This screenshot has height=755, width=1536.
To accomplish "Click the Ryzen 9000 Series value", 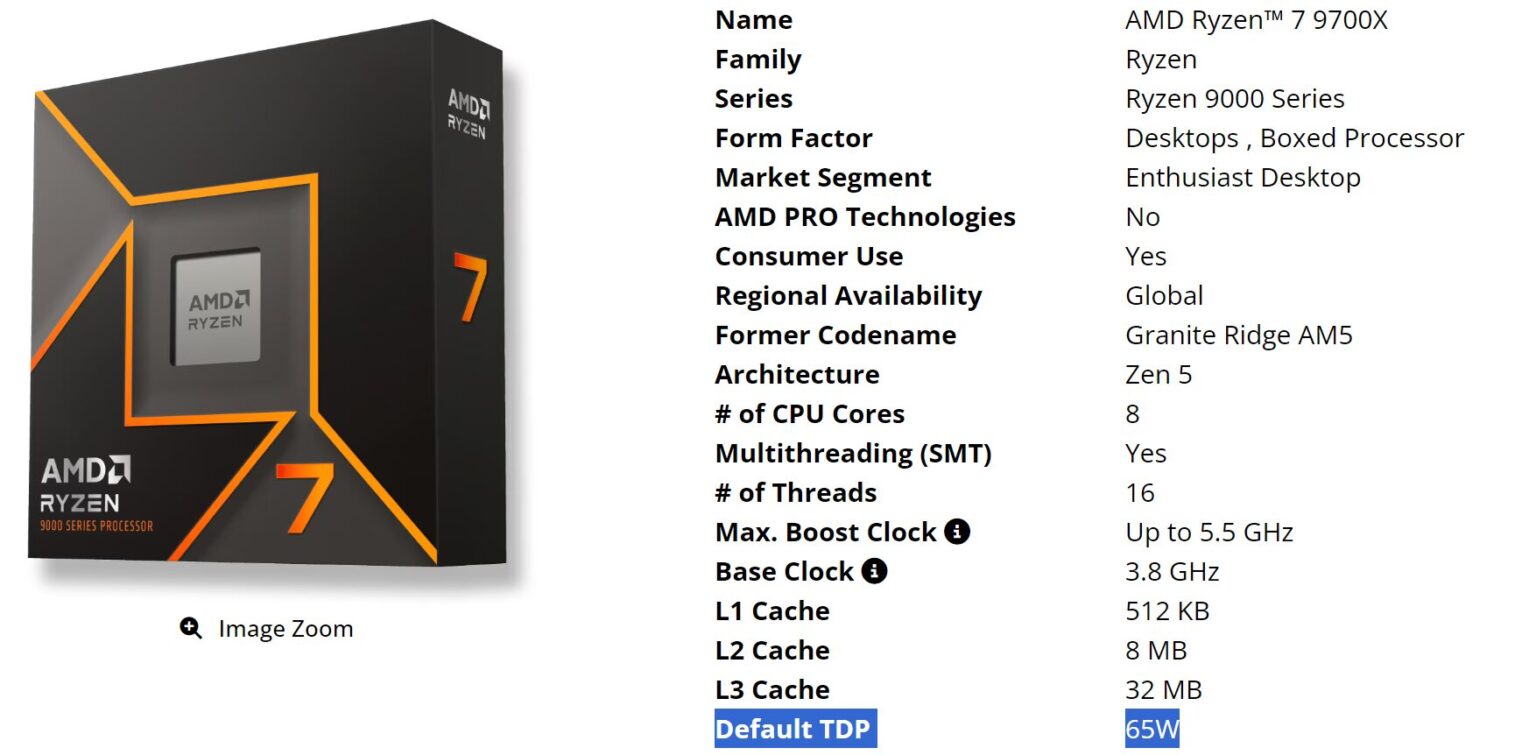I will pyautogui.click(x=1234, y=99).
